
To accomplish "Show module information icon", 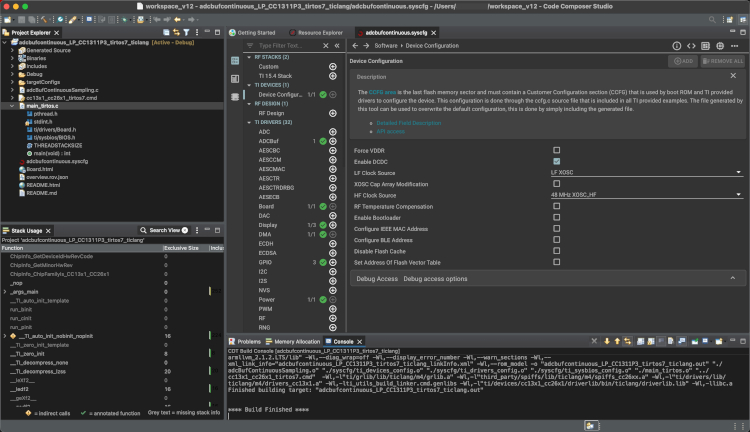I will (x=676, y=46).
